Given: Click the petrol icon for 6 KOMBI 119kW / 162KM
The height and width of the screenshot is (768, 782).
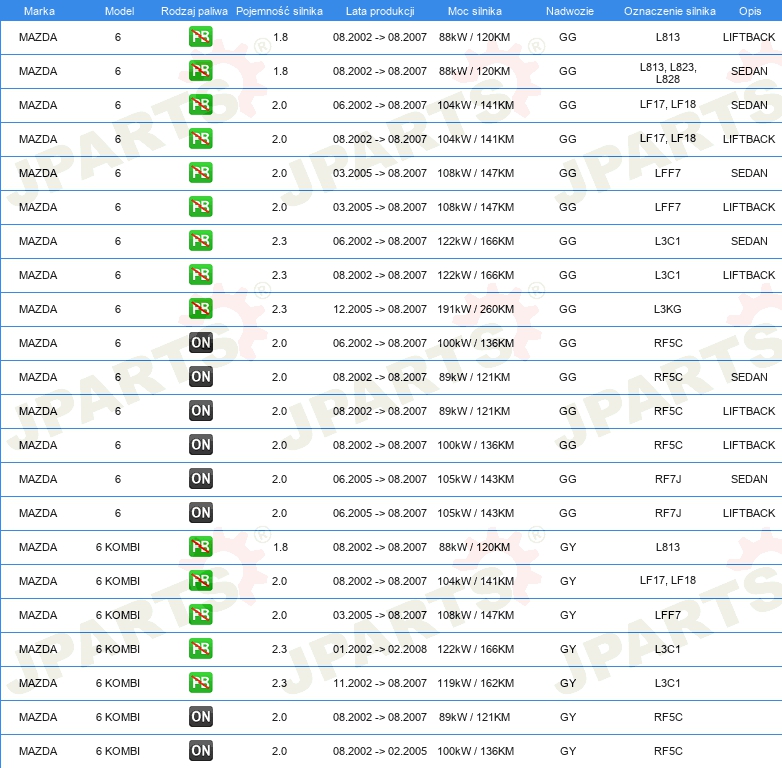Looking at the screenshot, I should (x=200, y=683).
